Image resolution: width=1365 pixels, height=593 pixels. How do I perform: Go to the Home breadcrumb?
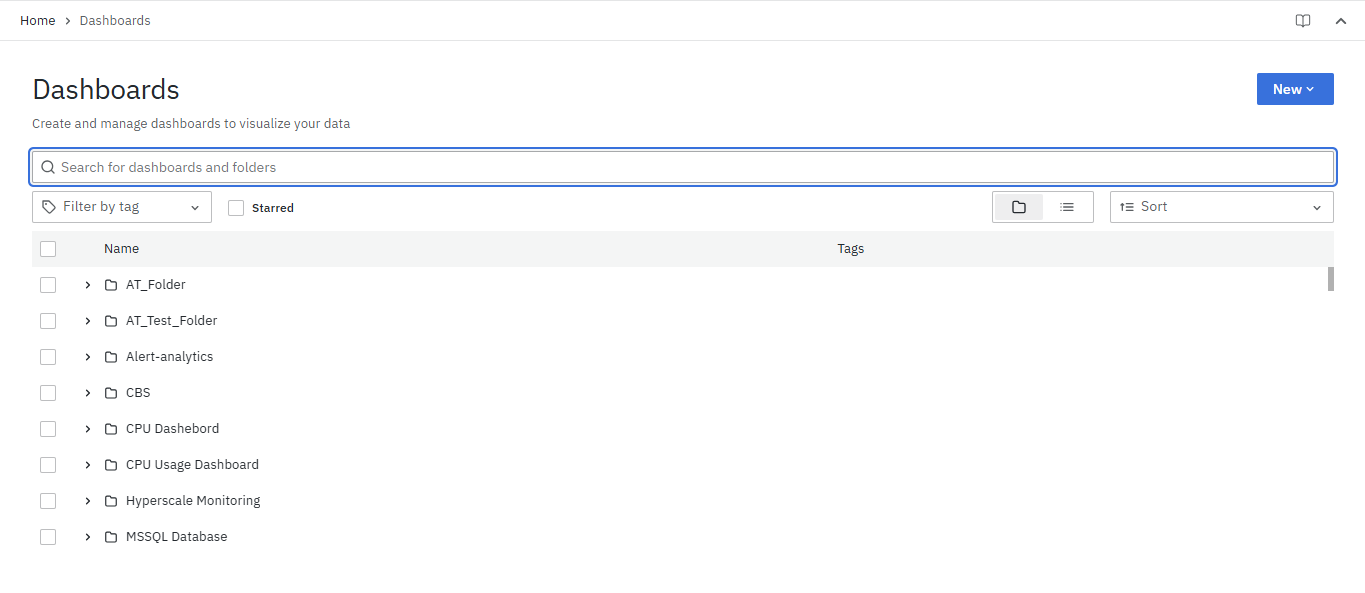tap(38, 20)
